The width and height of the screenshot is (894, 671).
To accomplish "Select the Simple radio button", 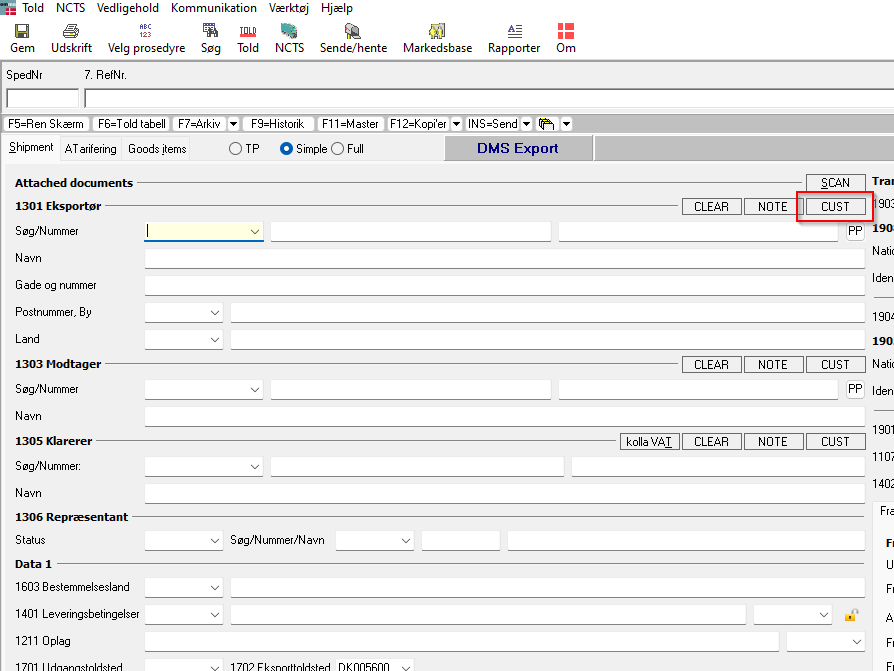I will tap(287, 149).
